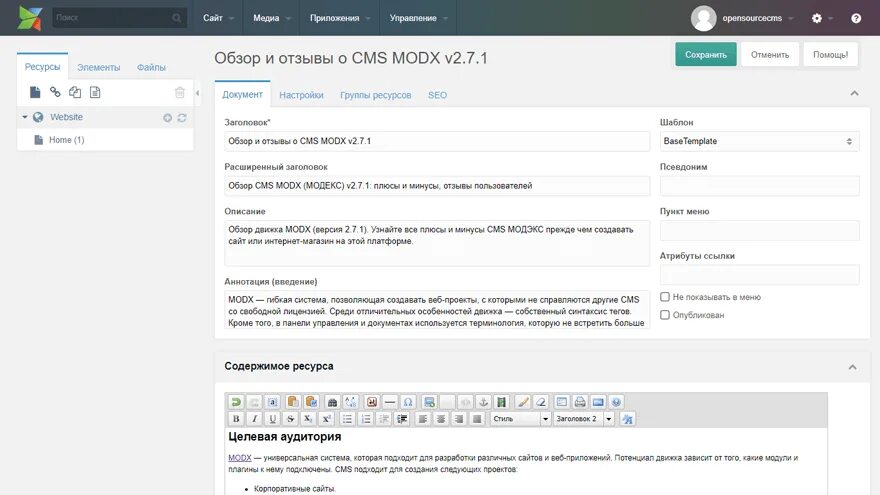Switch to the Файлы tab

coord(151,67)
